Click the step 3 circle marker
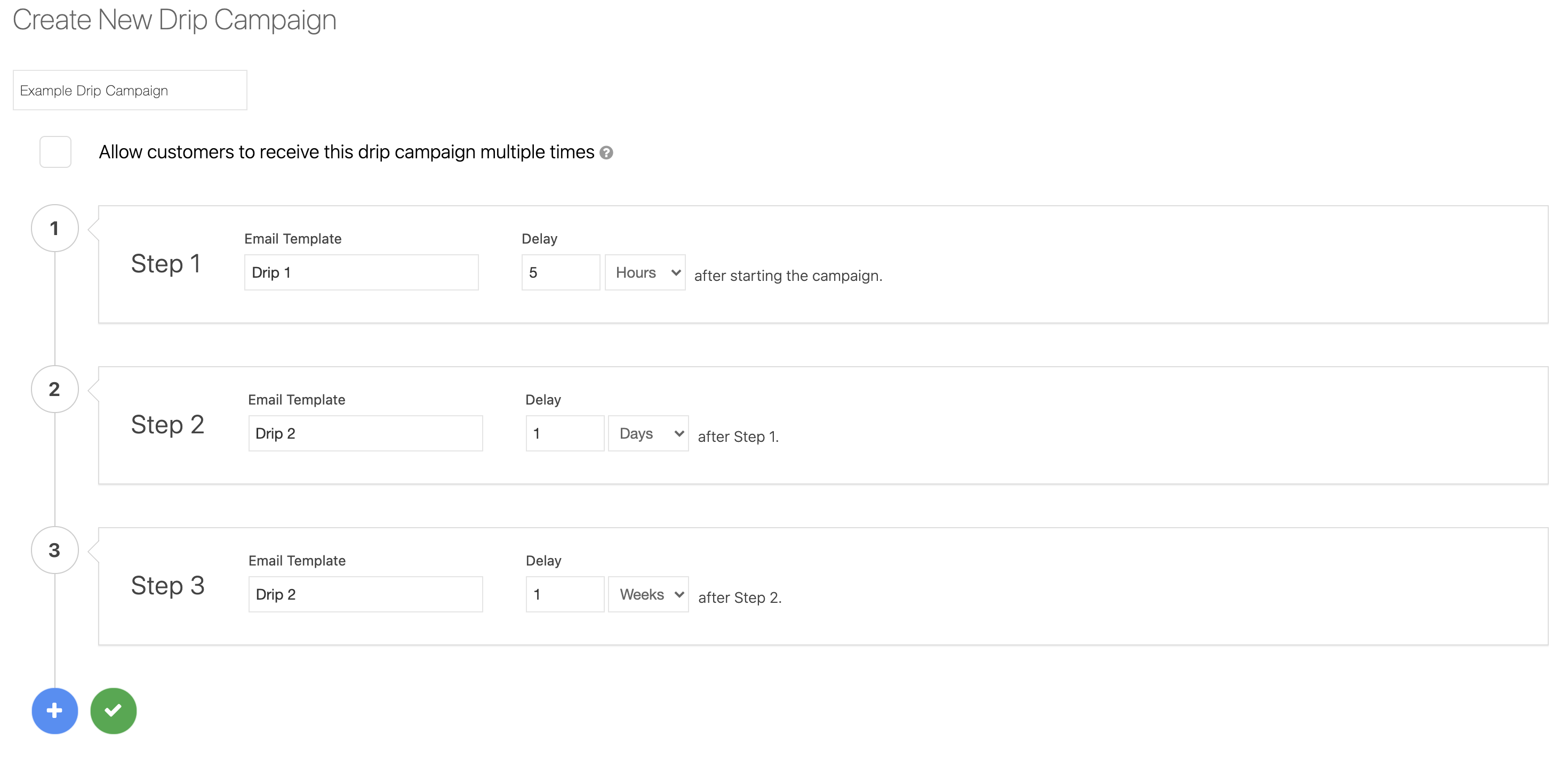The height and width of the screenshot is (759, 1568). (x=55, y=550)
